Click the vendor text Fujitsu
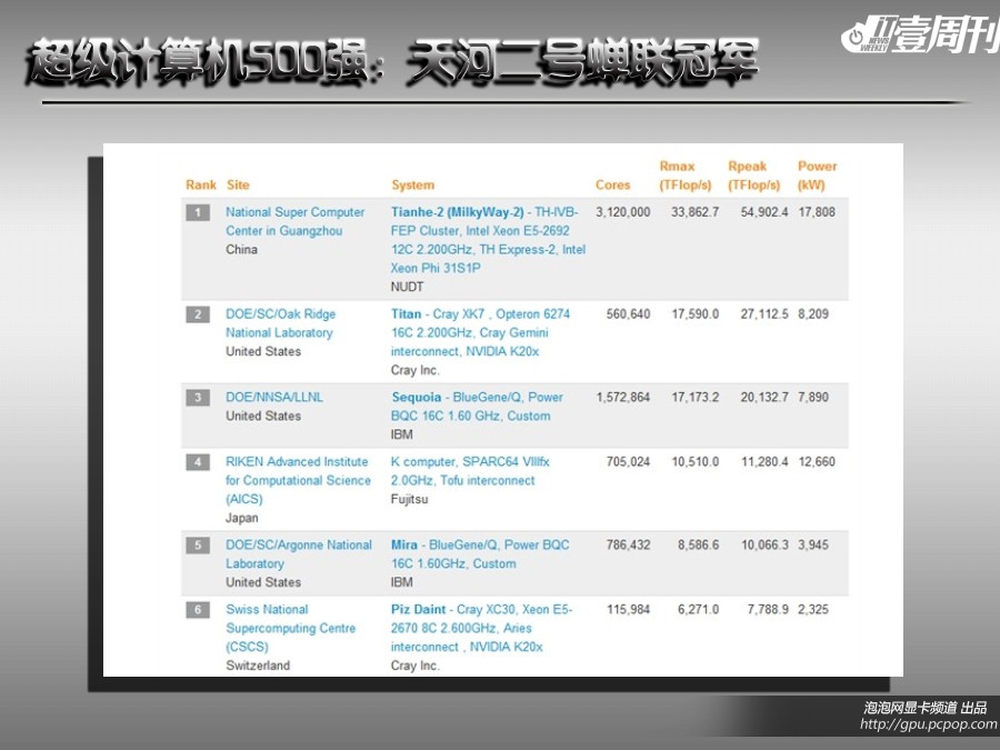 409,499
